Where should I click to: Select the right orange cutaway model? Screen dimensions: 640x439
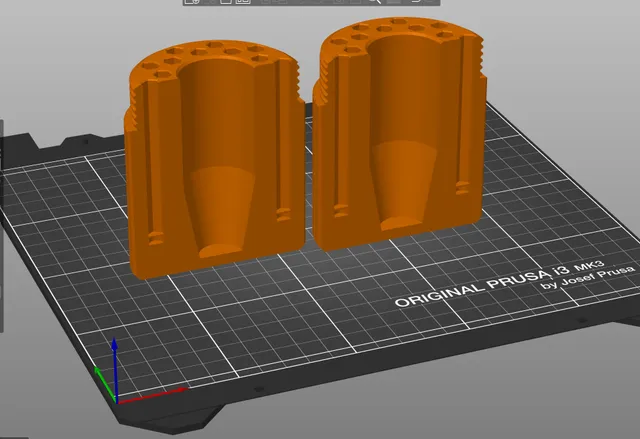pos(399,135)
